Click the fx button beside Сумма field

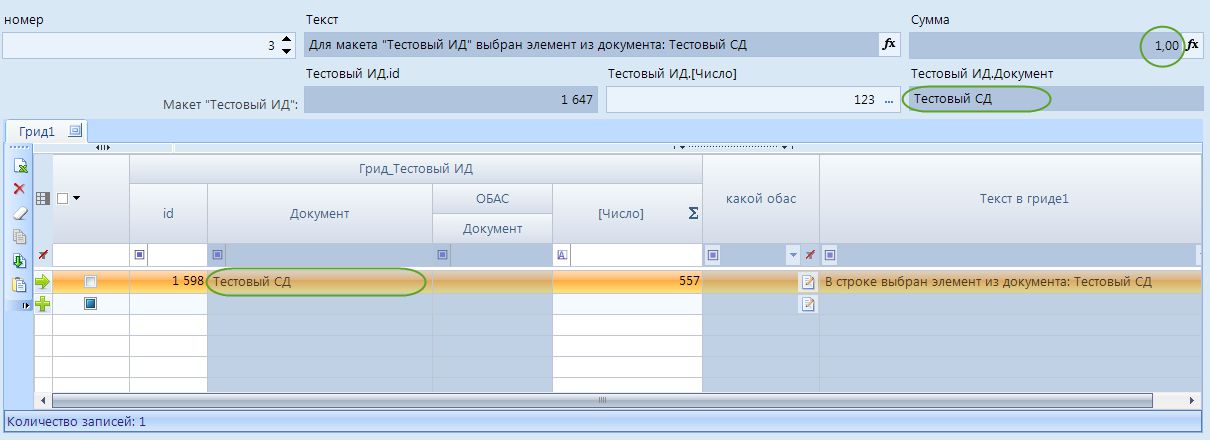tap(1193, 45)
